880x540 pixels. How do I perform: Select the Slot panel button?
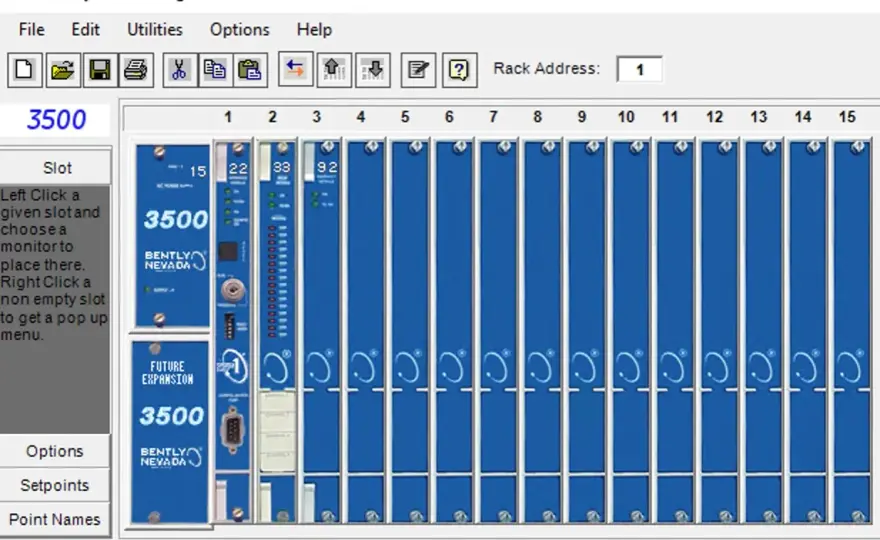click(56, 167)
